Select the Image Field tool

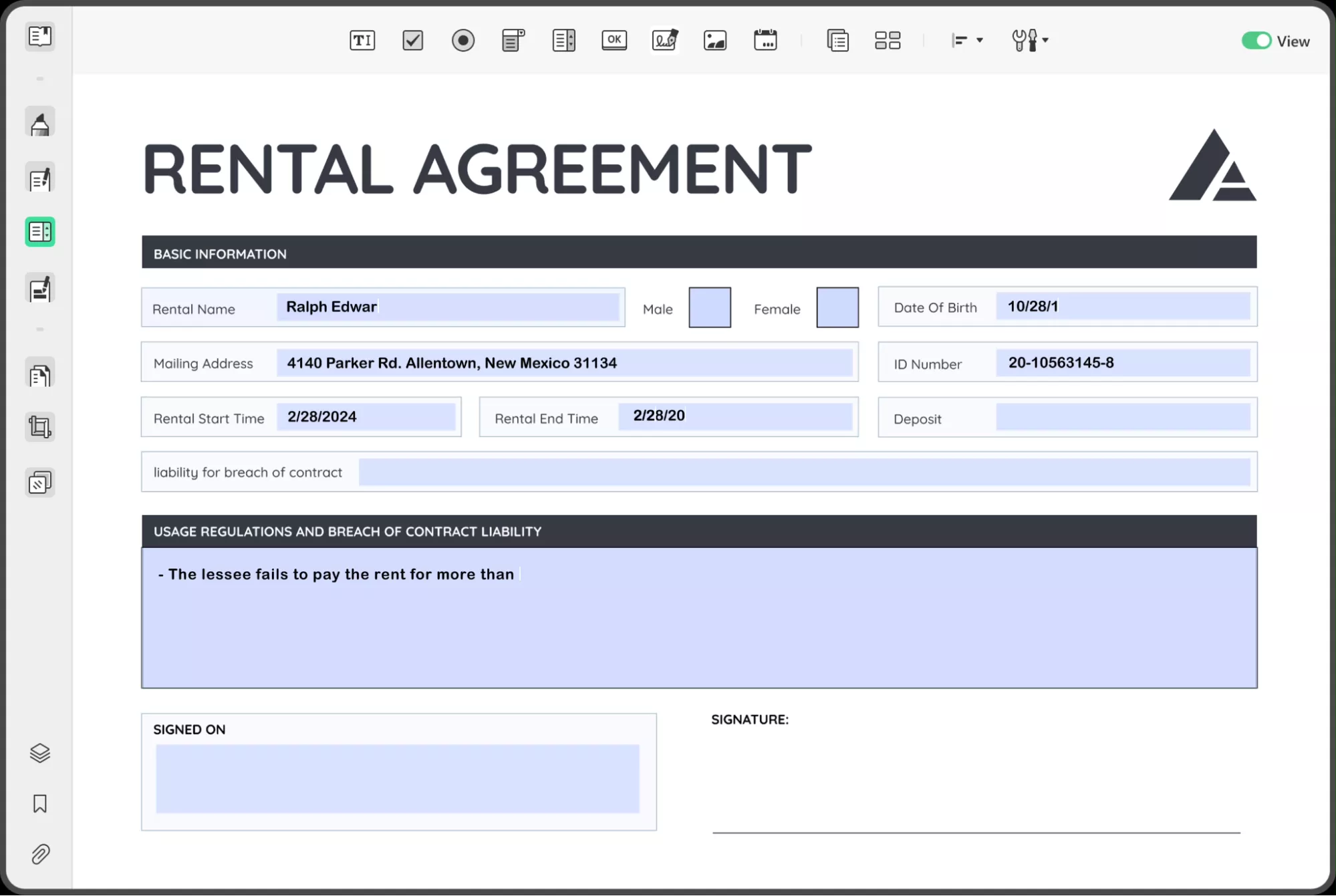[x=714, y=40]
